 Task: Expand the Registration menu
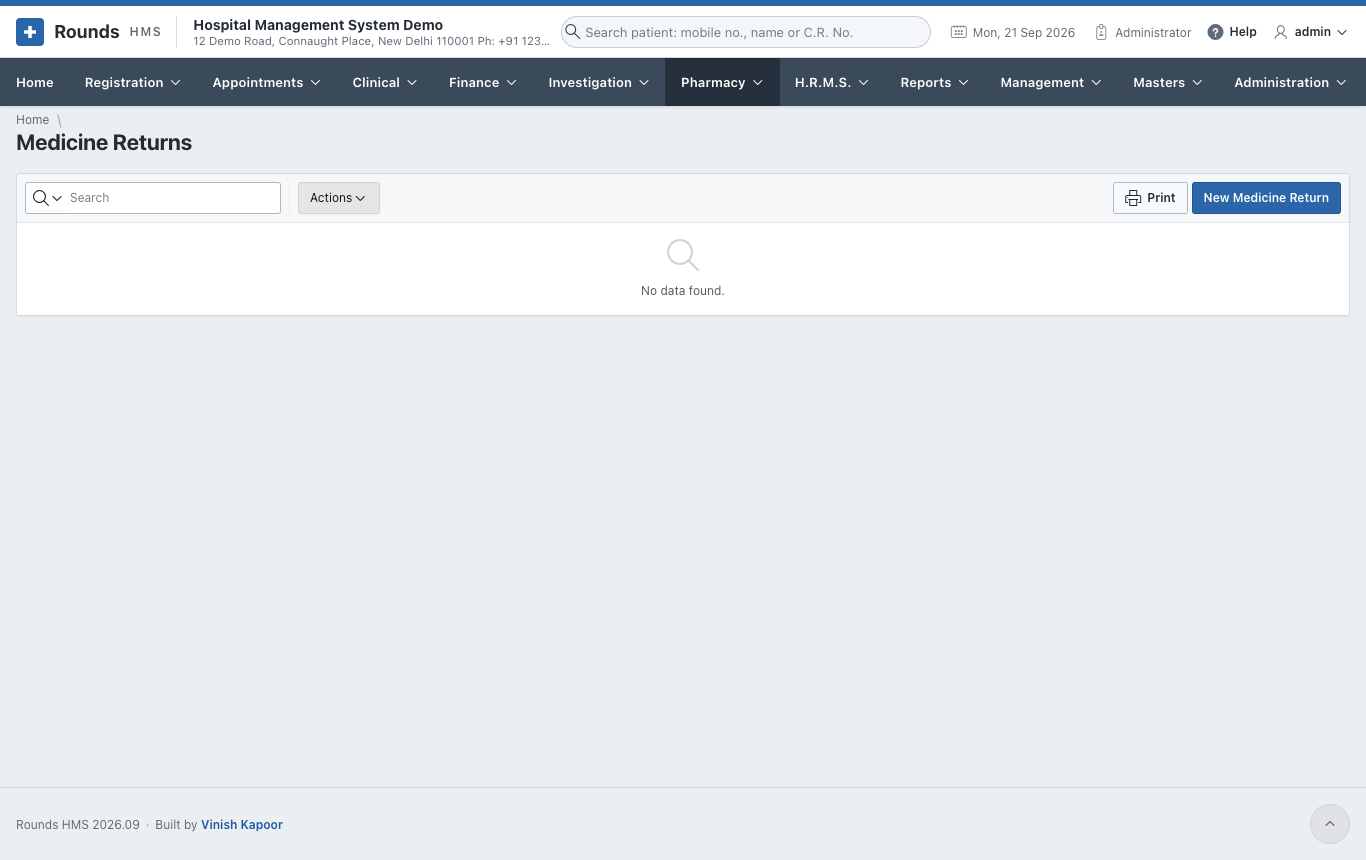coord(133,82)
